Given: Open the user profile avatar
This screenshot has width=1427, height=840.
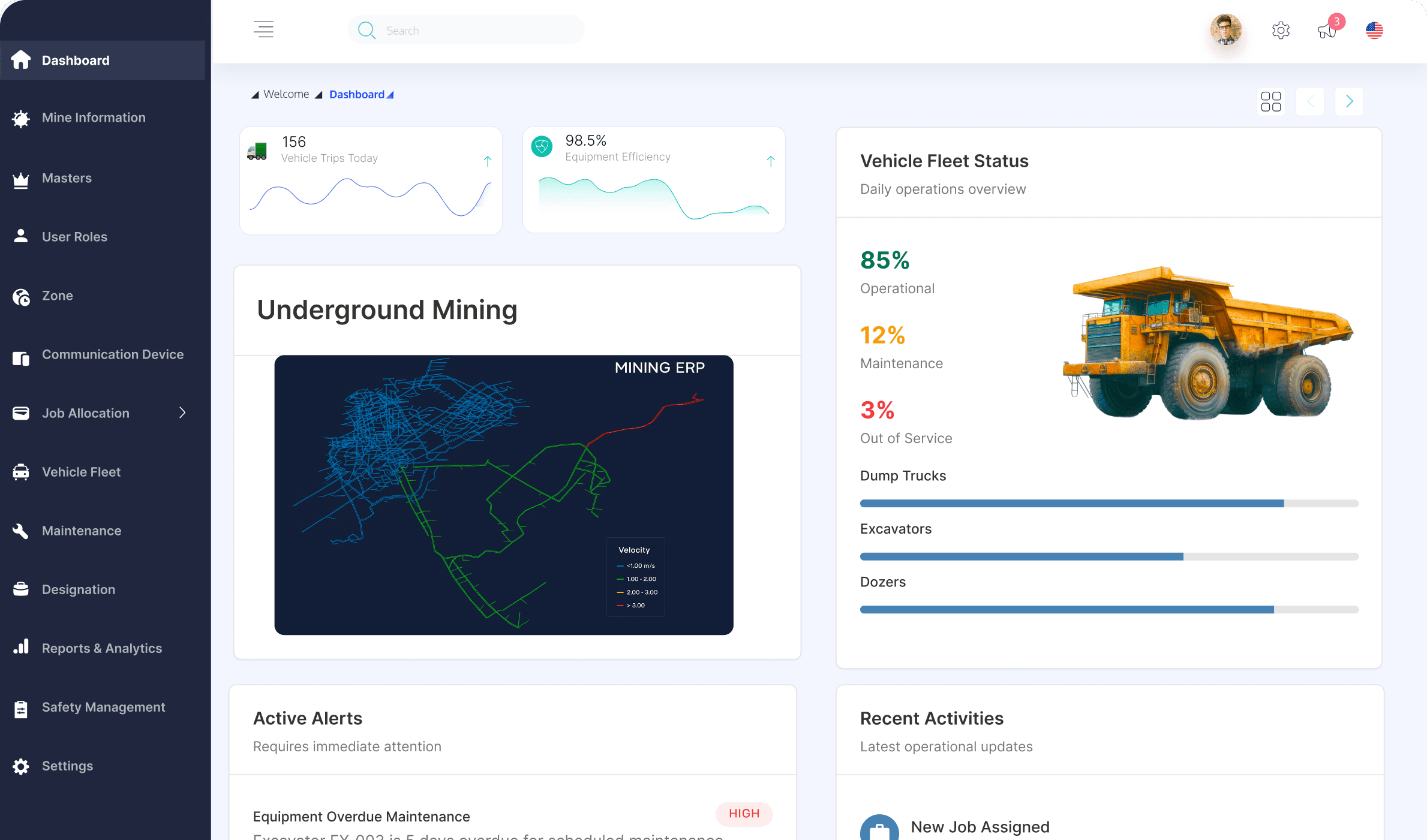Looking at the screenshot, I should coord(1225,30).
